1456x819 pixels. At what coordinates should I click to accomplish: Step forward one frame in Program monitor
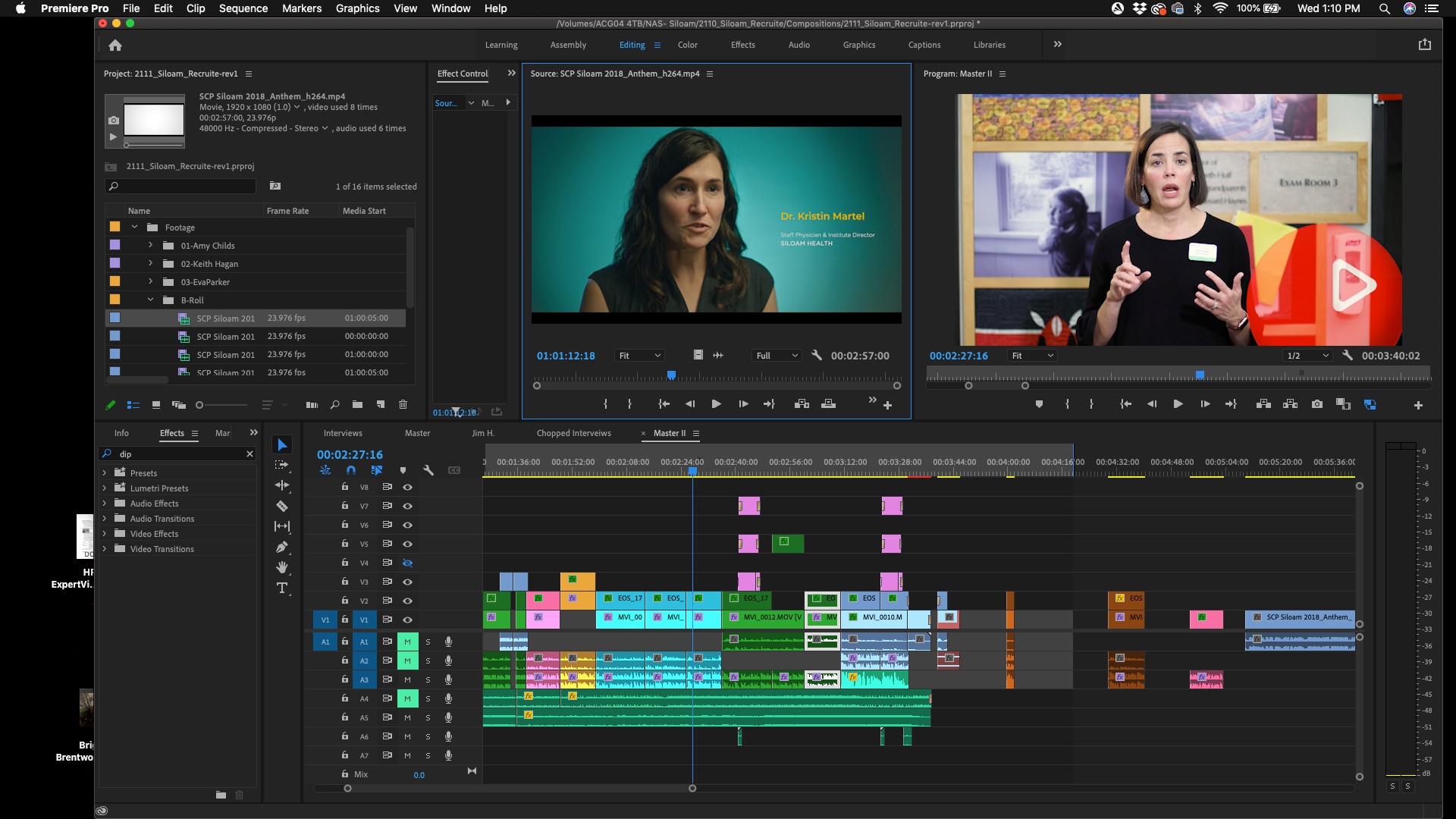click(1205, 404)
